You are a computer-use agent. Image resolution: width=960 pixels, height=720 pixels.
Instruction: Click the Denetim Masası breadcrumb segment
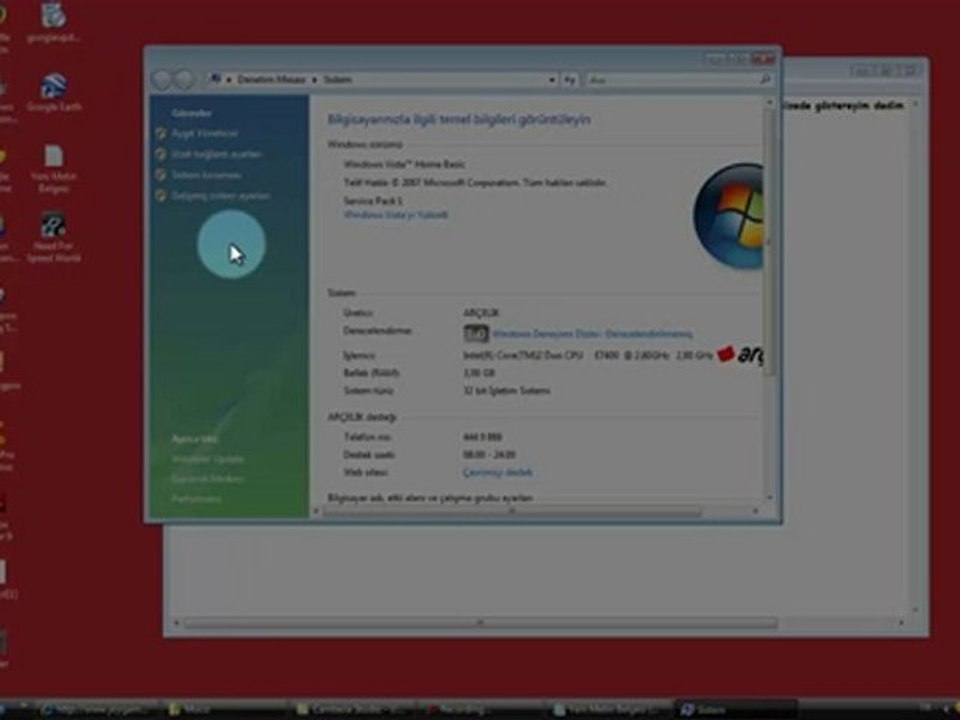pos(271,80)
